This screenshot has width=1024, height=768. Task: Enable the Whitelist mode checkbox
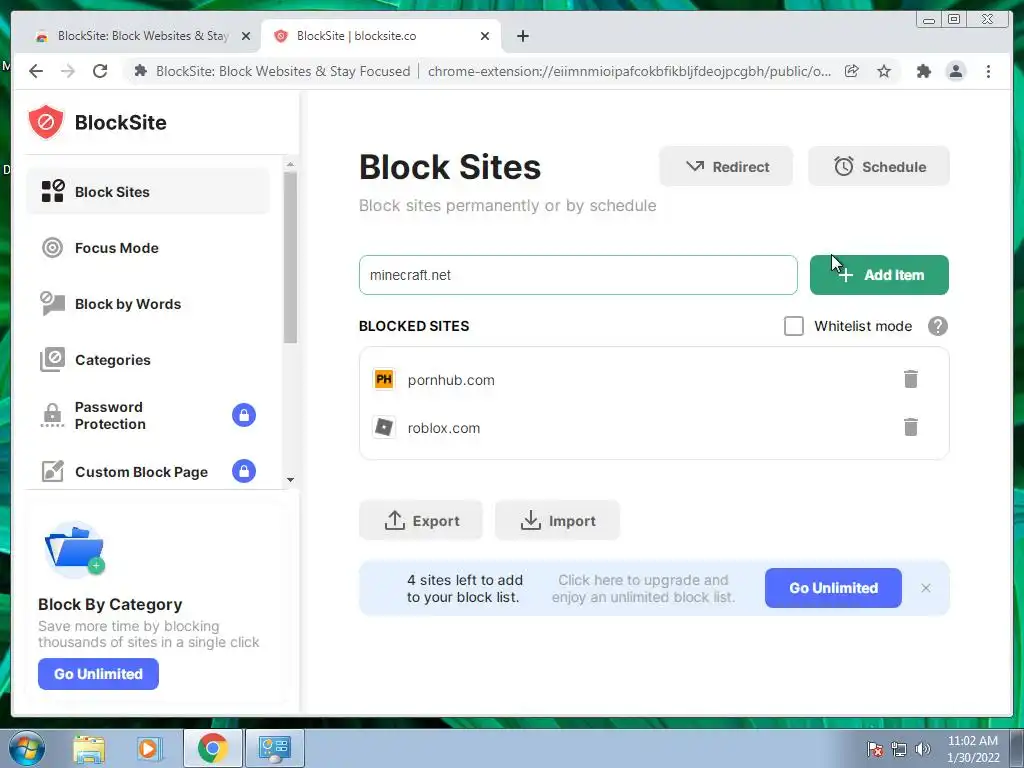(x=793, y=326)
